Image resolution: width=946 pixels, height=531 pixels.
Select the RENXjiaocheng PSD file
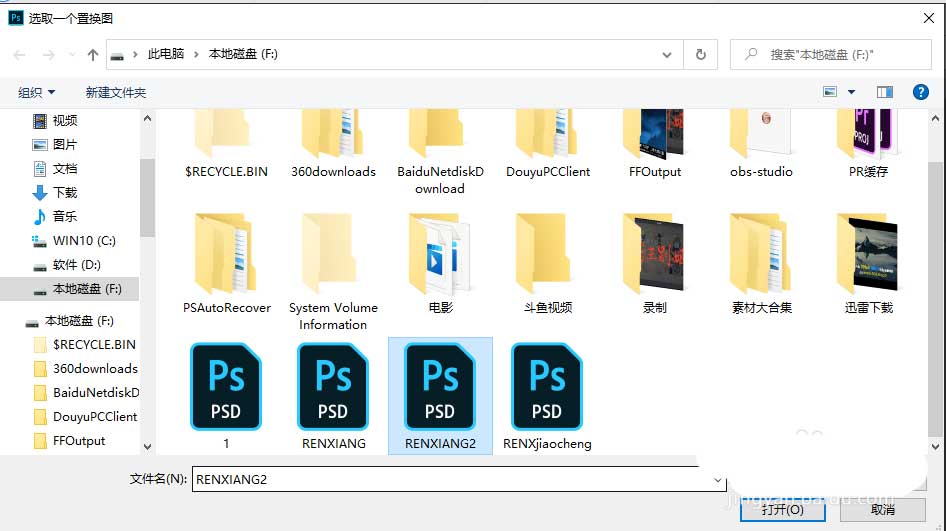click(x=547, y=396)
